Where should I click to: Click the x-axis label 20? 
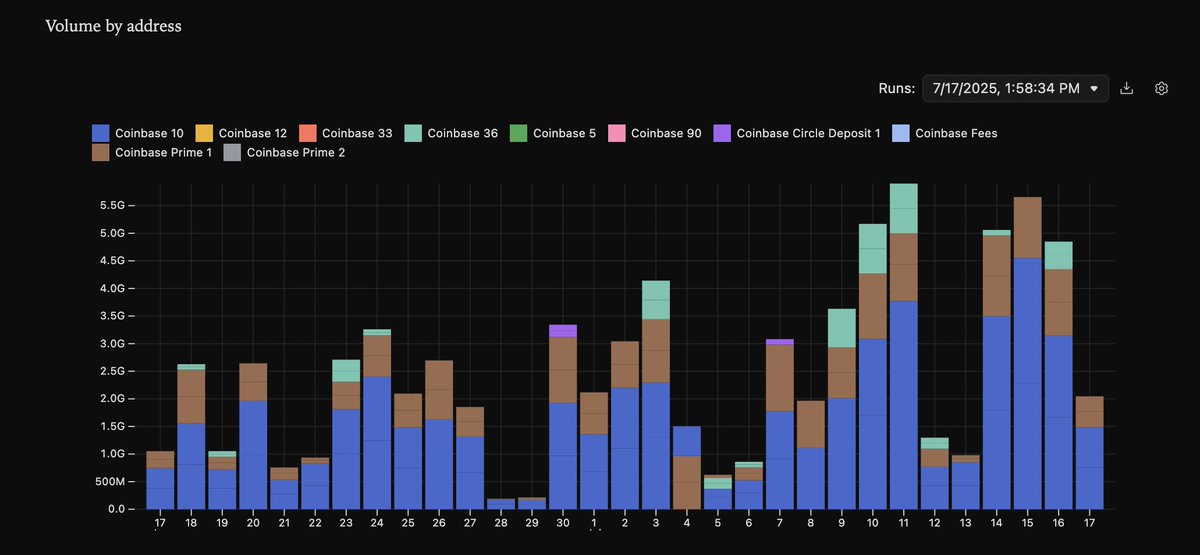[253, 524]
